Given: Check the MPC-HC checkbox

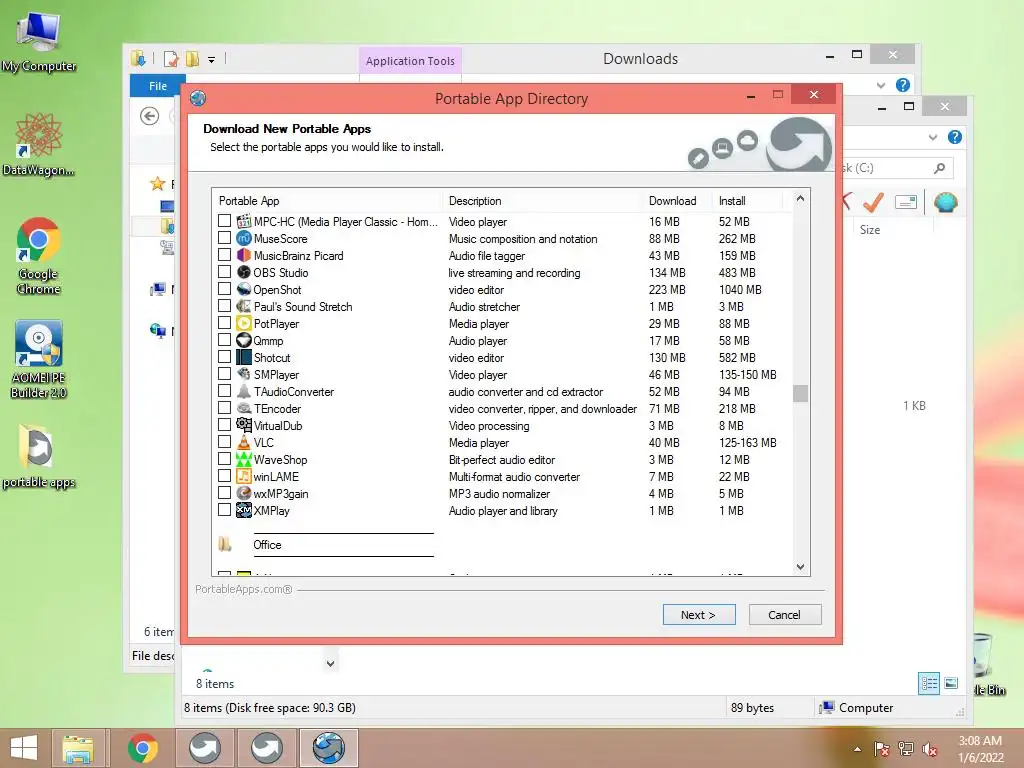Looking at the screenshot, I should (225, 221).
